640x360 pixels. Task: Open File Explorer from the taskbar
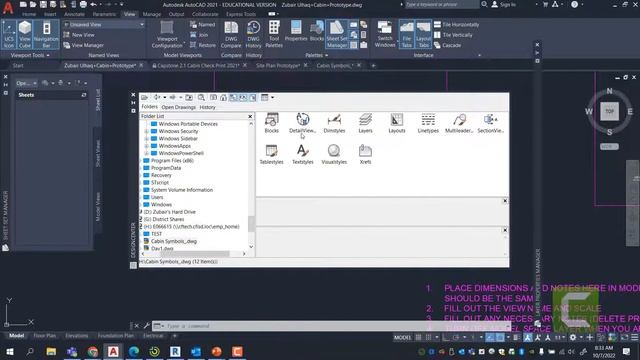[51, 351]
